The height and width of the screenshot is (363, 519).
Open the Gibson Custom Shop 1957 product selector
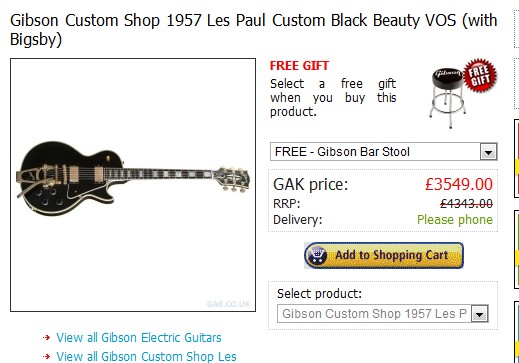click(383, 314)
